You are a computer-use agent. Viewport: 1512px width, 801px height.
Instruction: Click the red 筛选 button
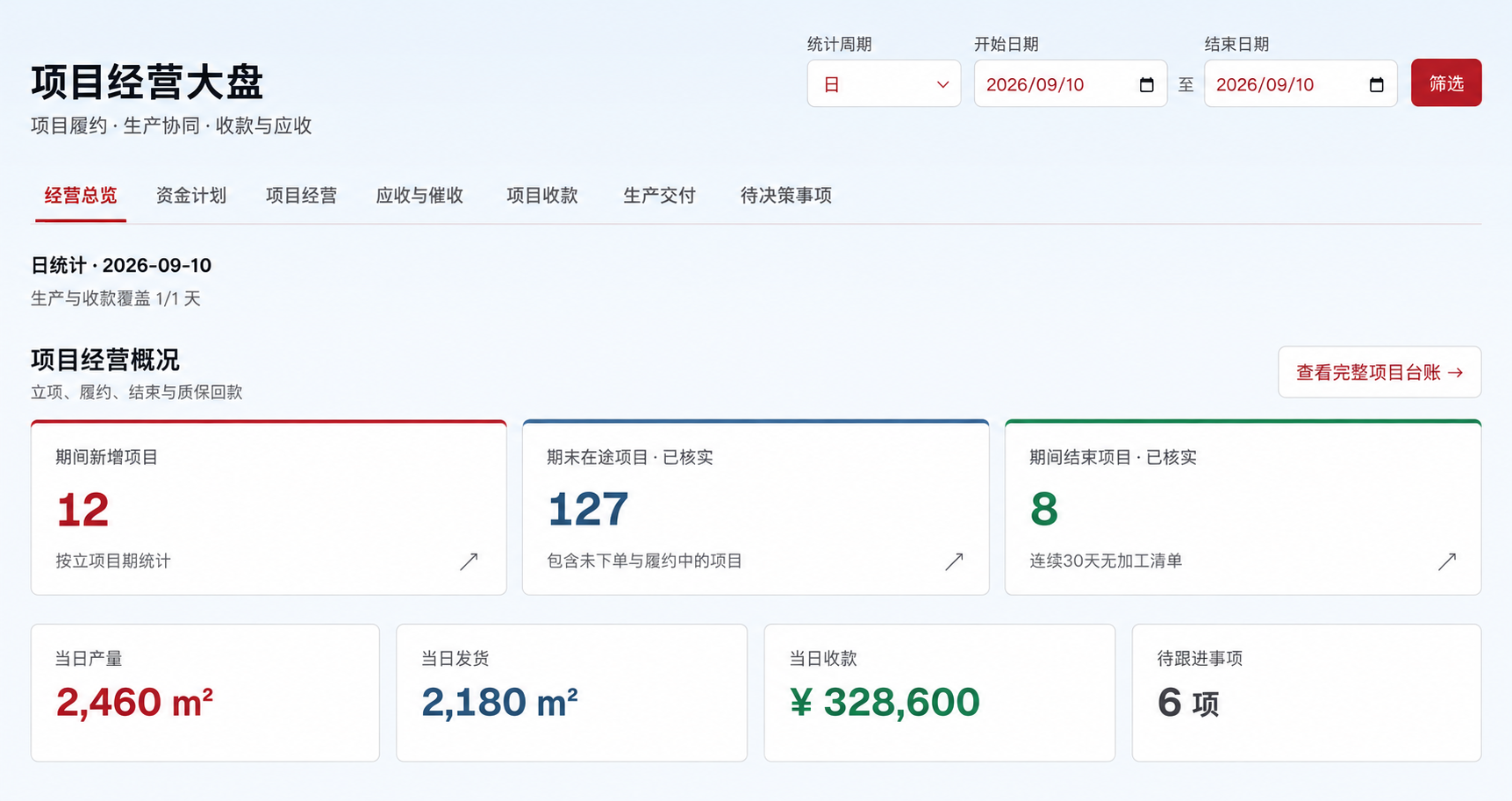(x=1446, y=83)
